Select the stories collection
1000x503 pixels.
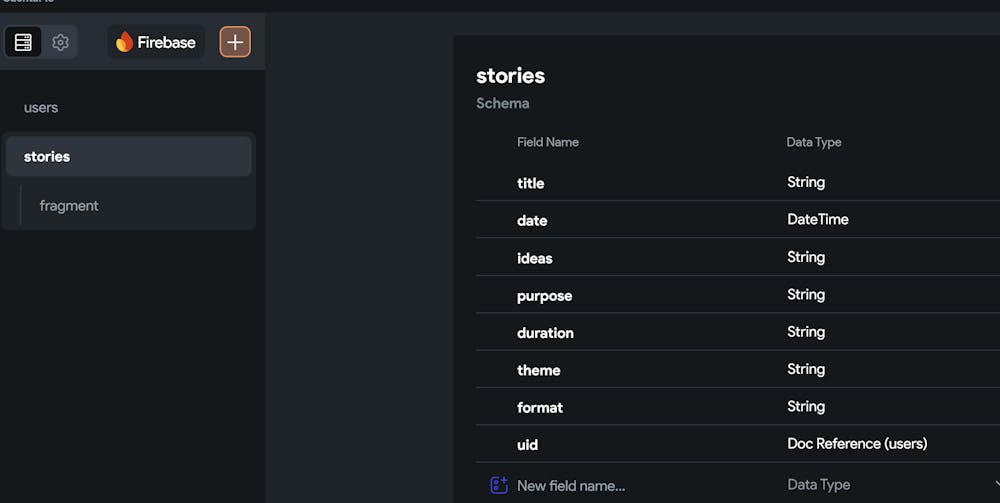(47, 156)
